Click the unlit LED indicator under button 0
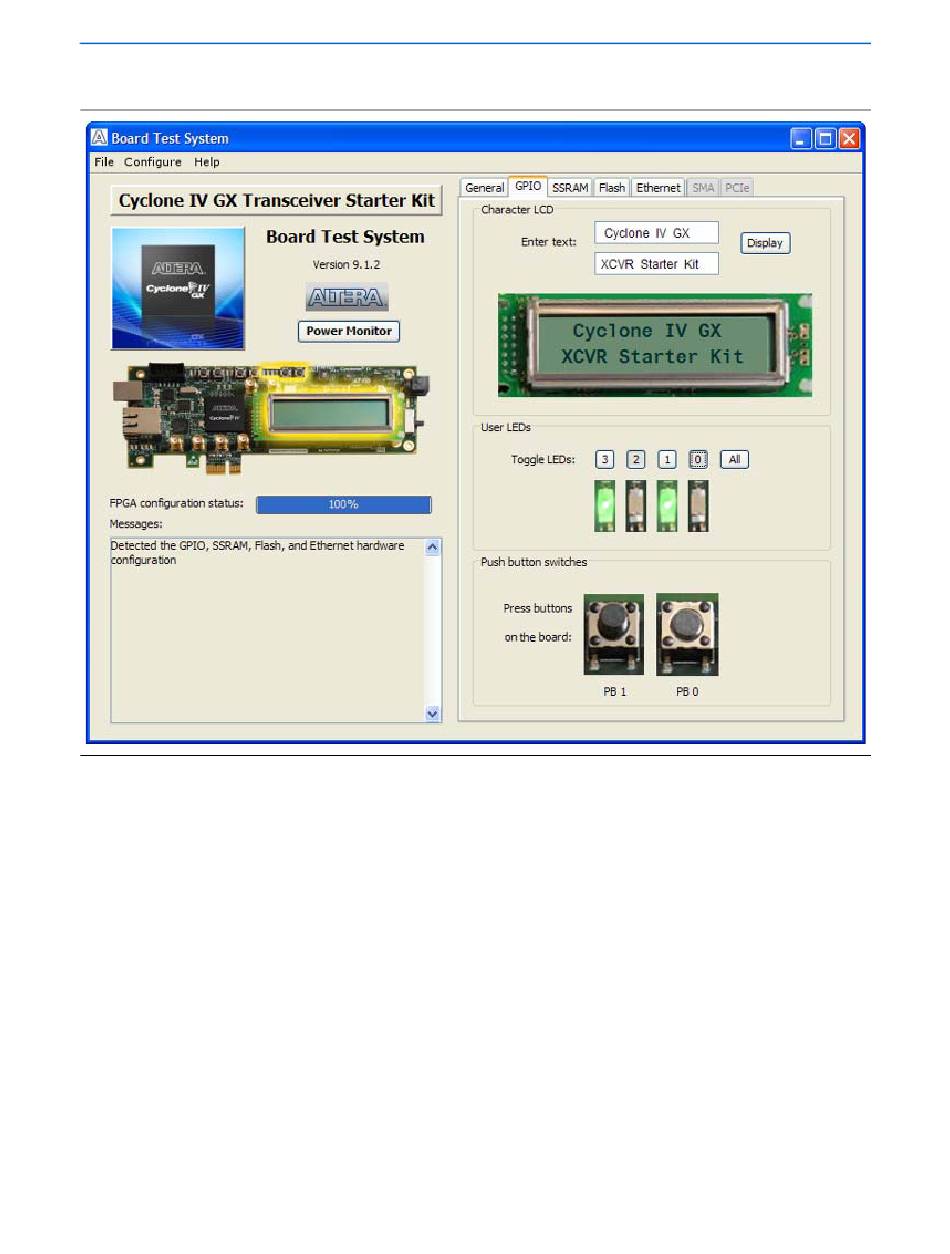Viewport: 950px width, 1254px height. click(699, 505)
